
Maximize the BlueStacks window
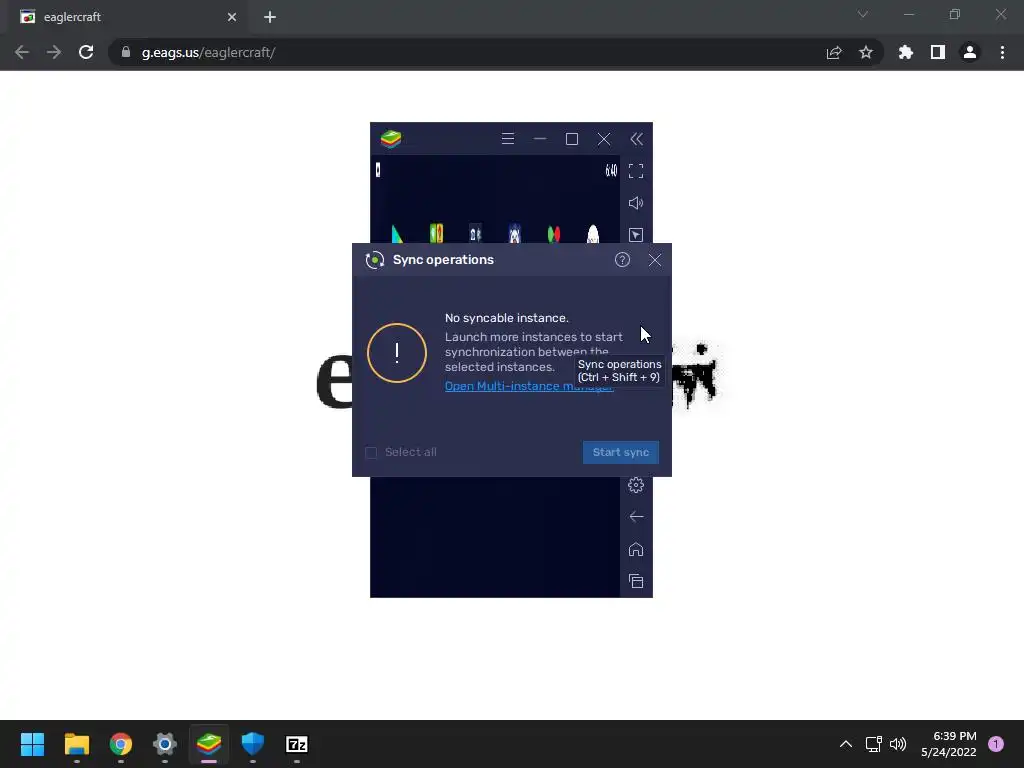point(572,139)
